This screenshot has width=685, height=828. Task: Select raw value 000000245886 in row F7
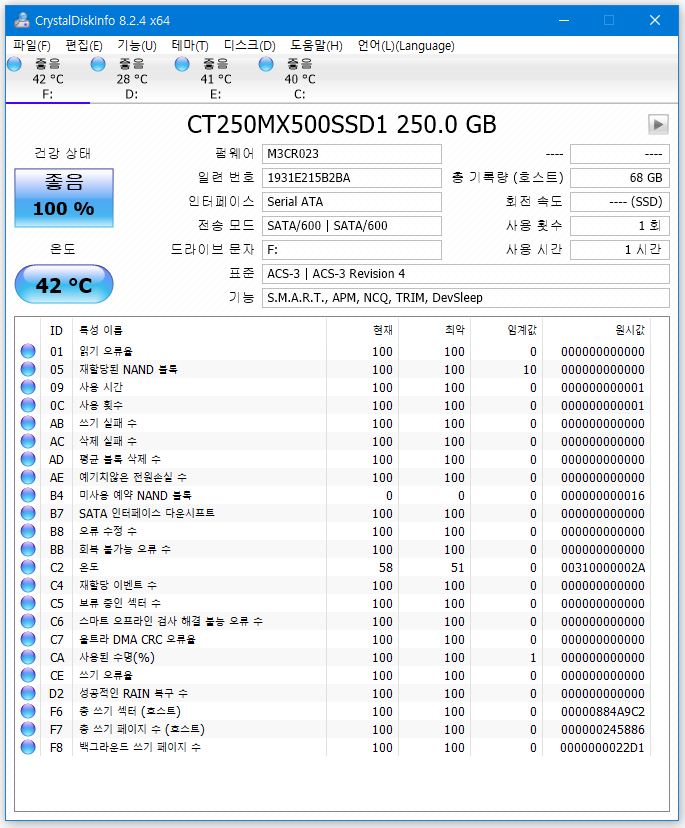603,730
